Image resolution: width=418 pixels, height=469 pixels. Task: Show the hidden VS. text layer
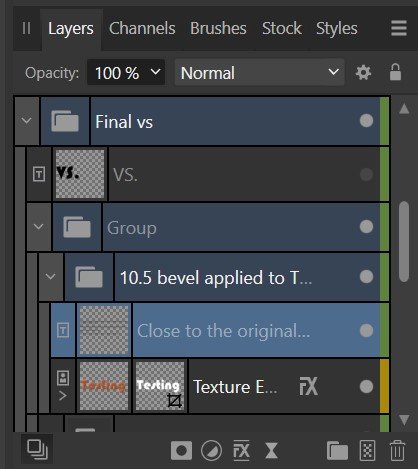point(366,174)
